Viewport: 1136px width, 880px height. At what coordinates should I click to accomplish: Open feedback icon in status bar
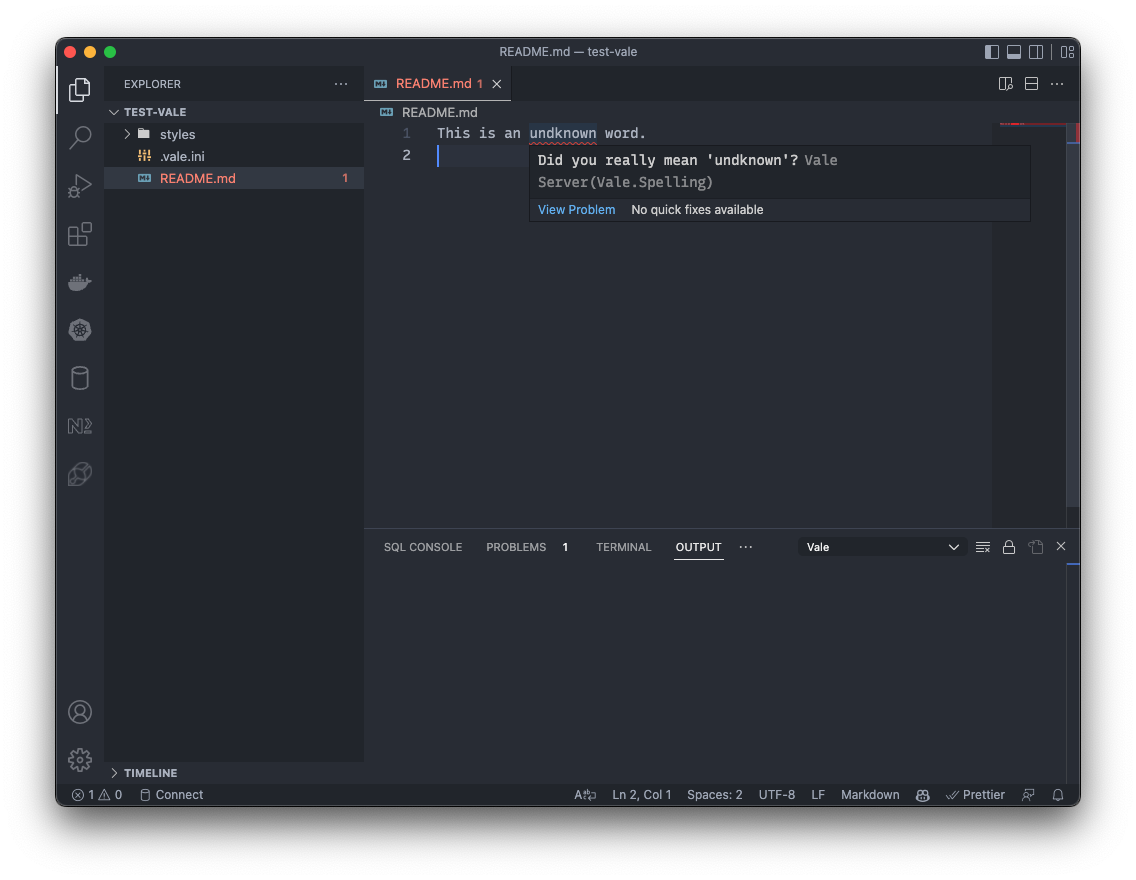click(1028, 795)
